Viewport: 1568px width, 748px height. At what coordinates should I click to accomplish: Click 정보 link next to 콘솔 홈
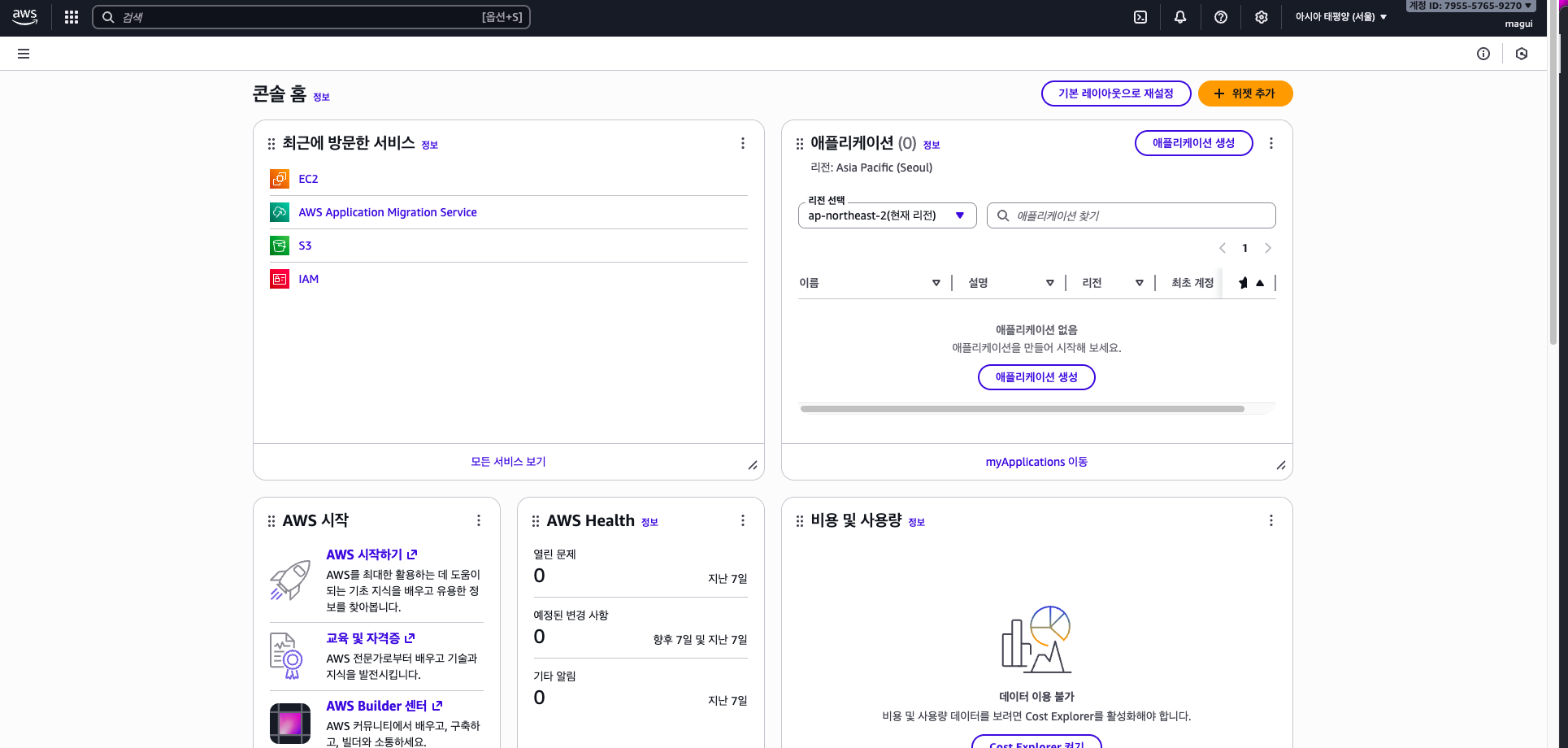321,97
